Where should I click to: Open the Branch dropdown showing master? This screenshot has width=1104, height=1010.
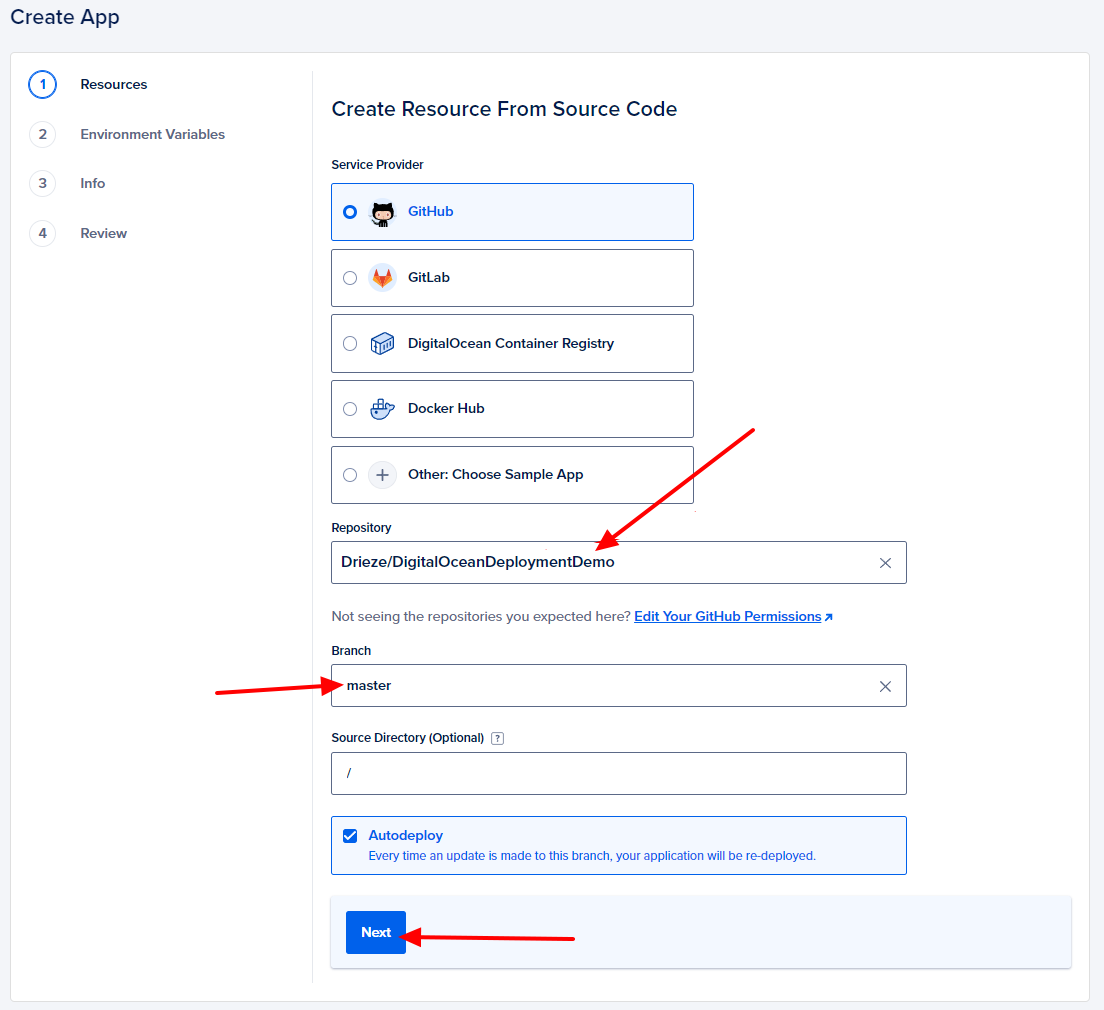618,686
